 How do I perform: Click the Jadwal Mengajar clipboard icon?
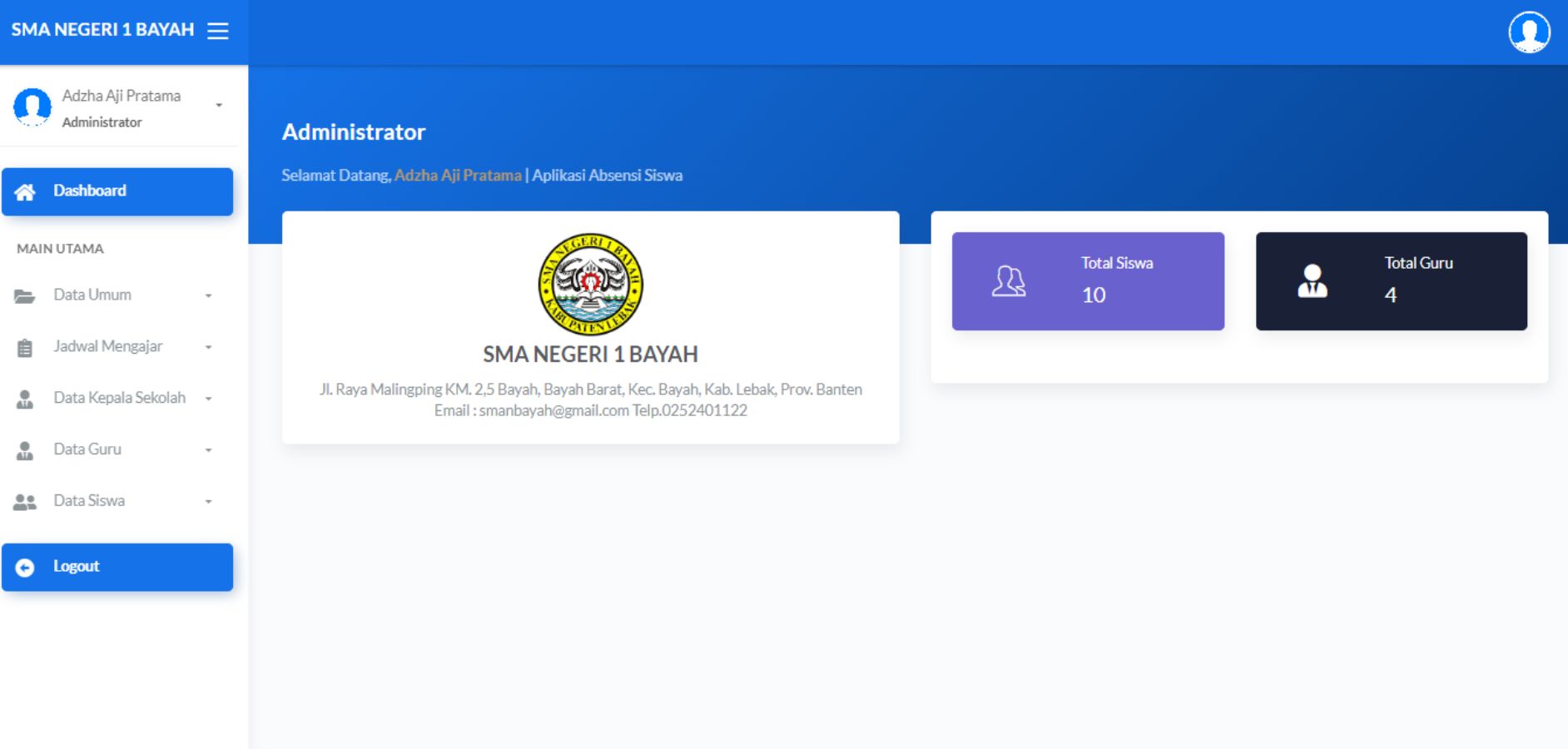25,348
